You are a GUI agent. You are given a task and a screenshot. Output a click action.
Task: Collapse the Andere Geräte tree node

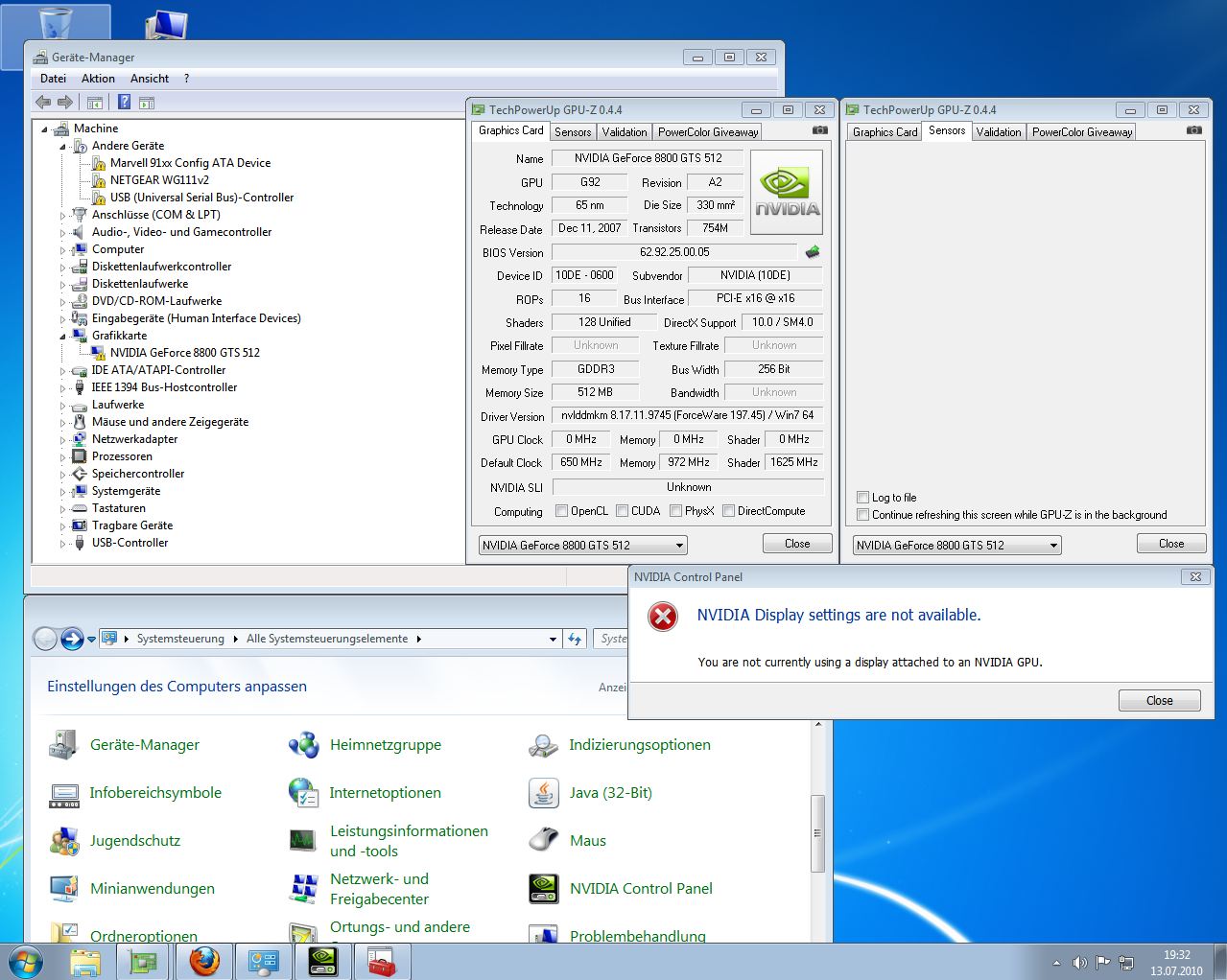coord(63,147)
